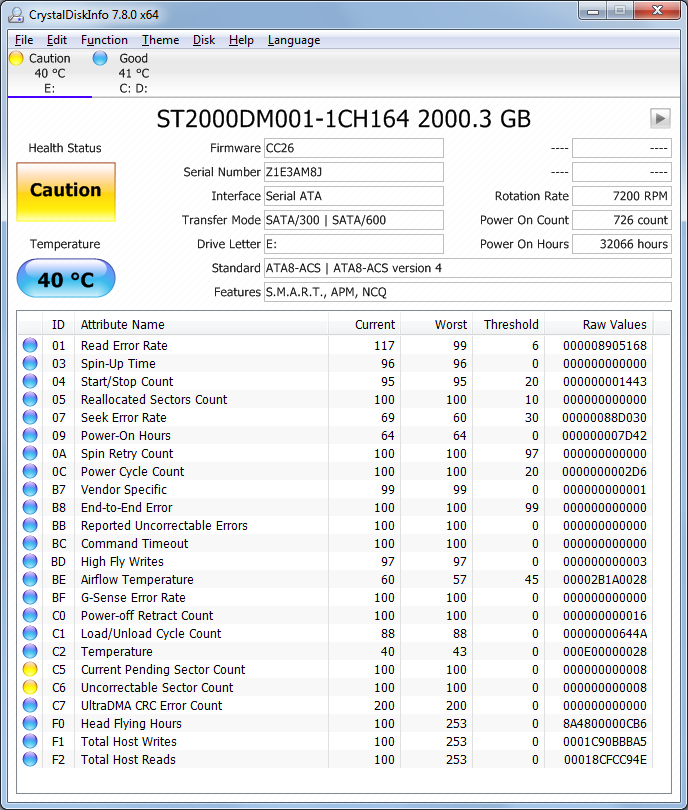
Task: Select the 'Uncorrectable Sector Count' attribute name
Action: (x=157, y=688)
